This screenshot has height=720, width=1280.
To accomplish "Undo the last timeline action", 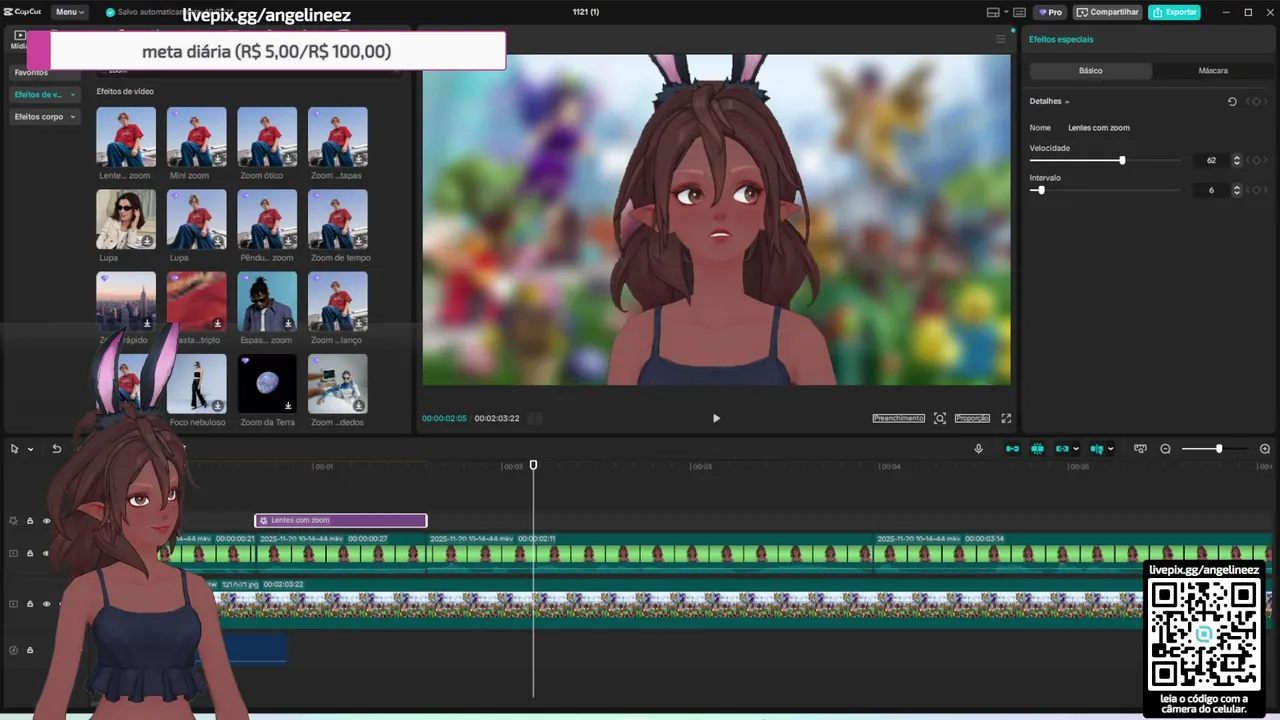I will tap(57, 449).
